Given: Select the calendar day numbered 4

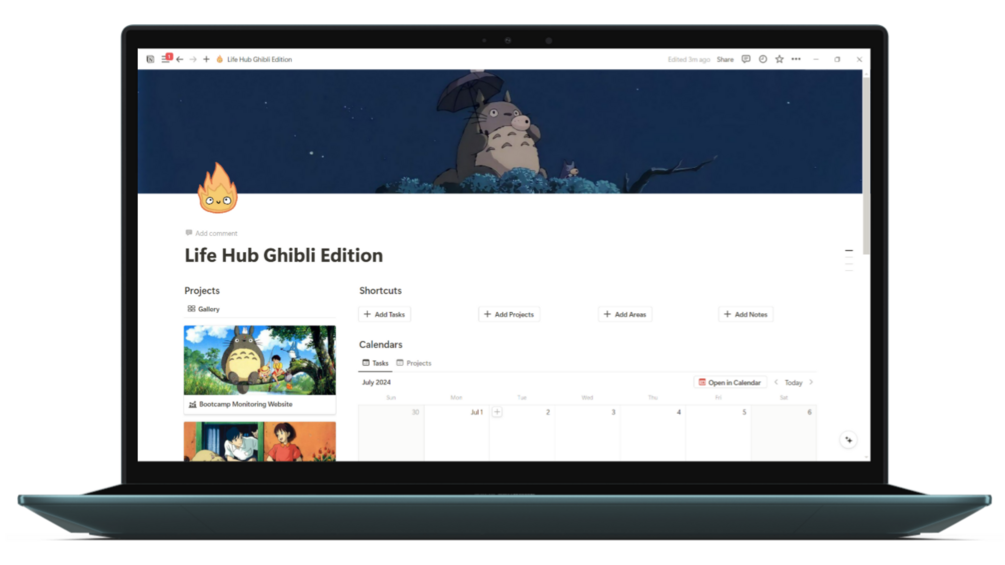Looking at the screenshot, I should pos(652,433).
